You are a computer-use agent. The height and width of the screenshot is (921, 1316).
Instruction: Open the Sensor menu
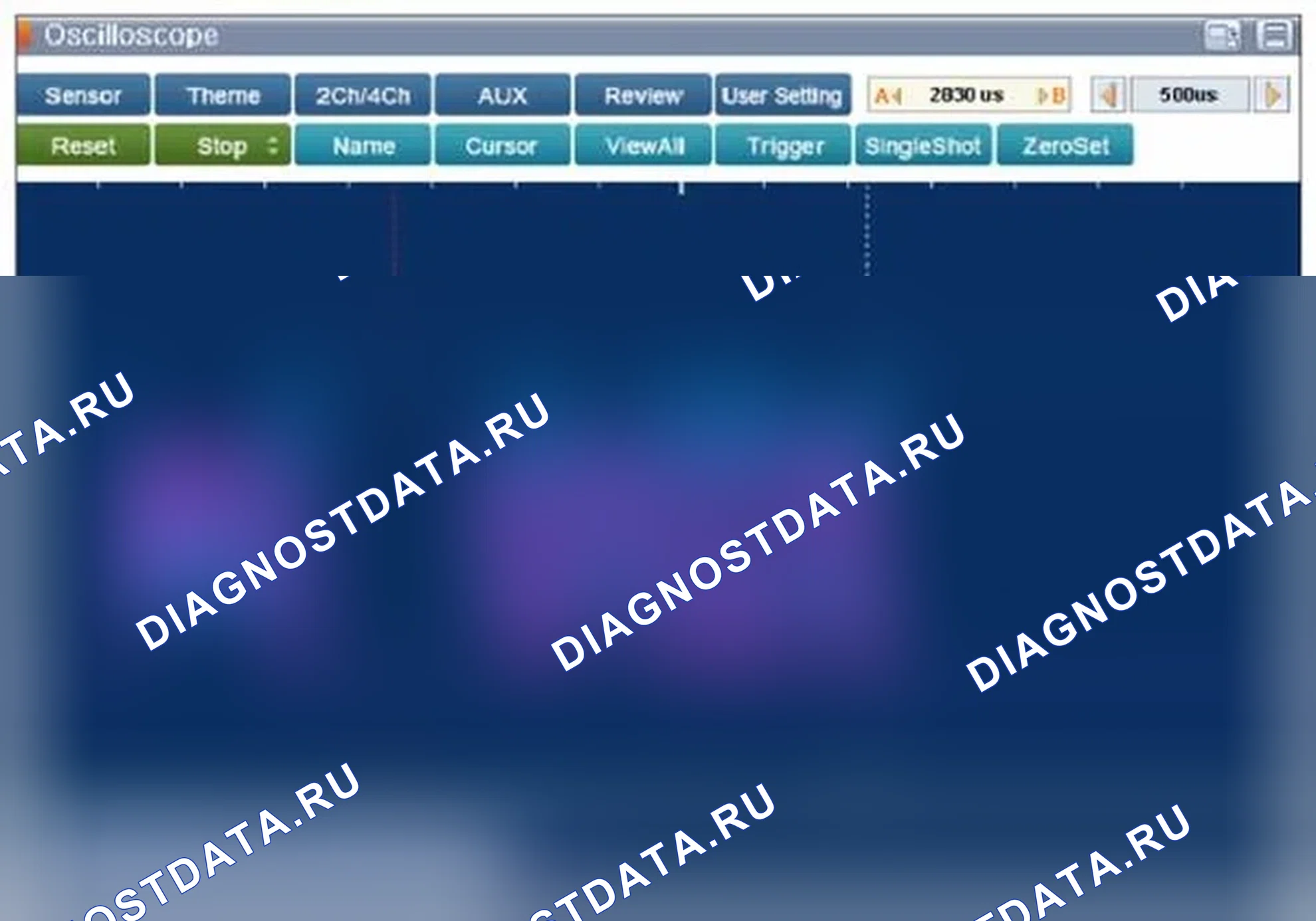tap(84, 96)
